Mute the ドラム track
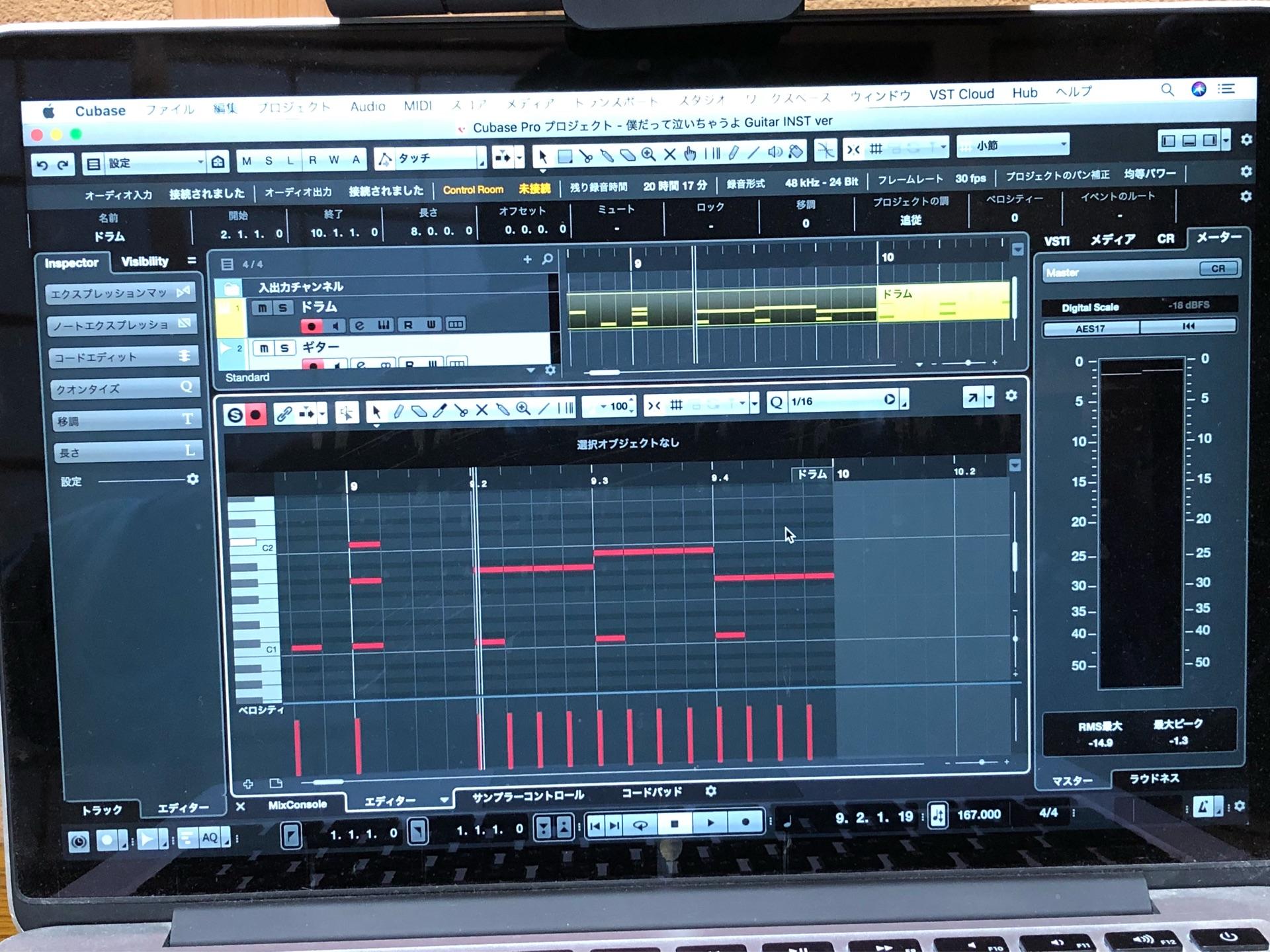This screenshot has height=952, width=1270. 263,308
